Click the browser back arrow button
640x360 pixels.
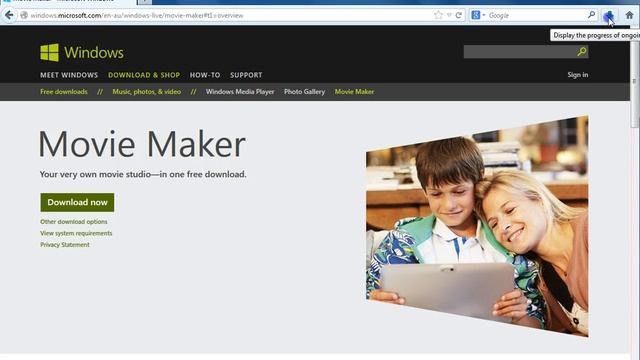pos(9,16)
